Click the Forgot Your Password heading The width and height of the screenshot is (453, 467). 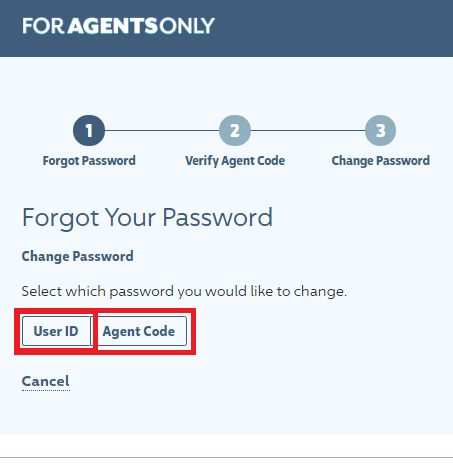click(147, 218)
